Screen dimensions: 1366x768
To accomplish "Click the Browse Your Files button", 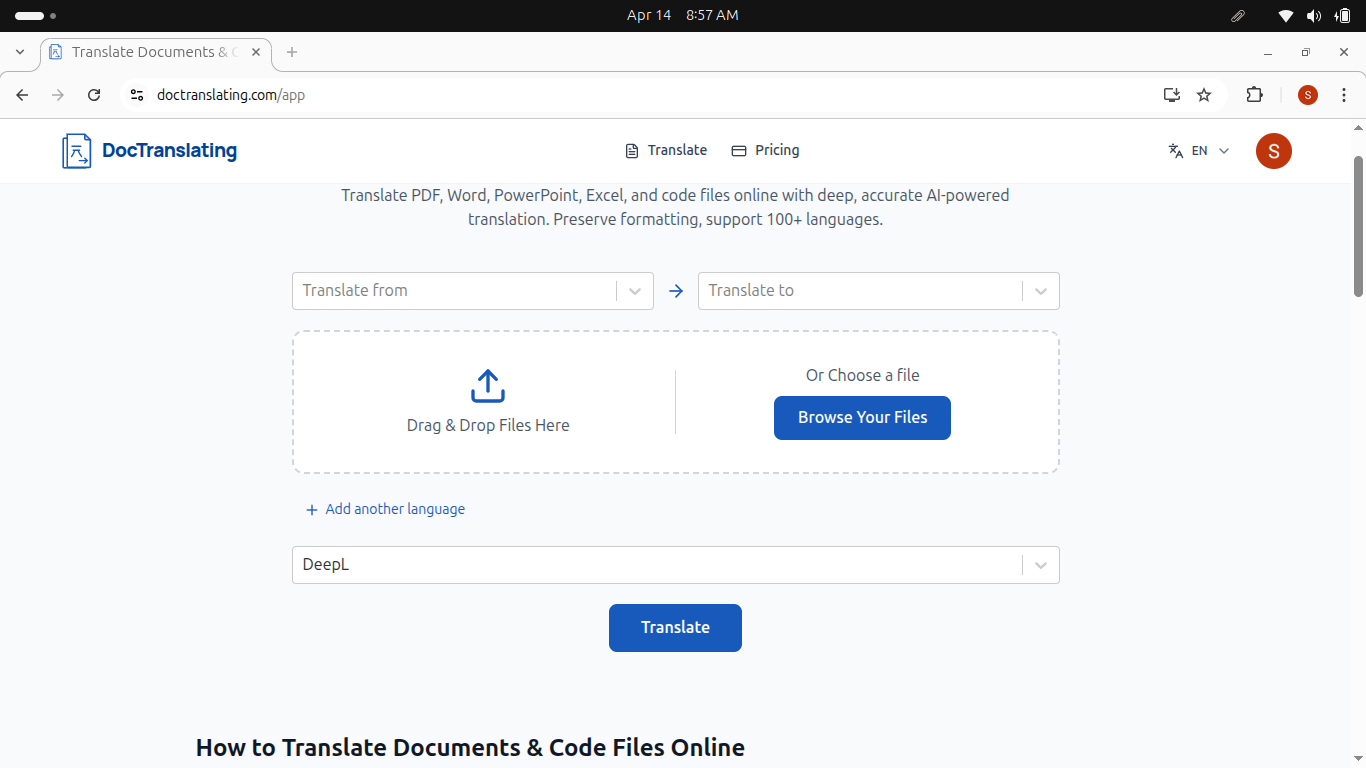I will tap(862, 418).
